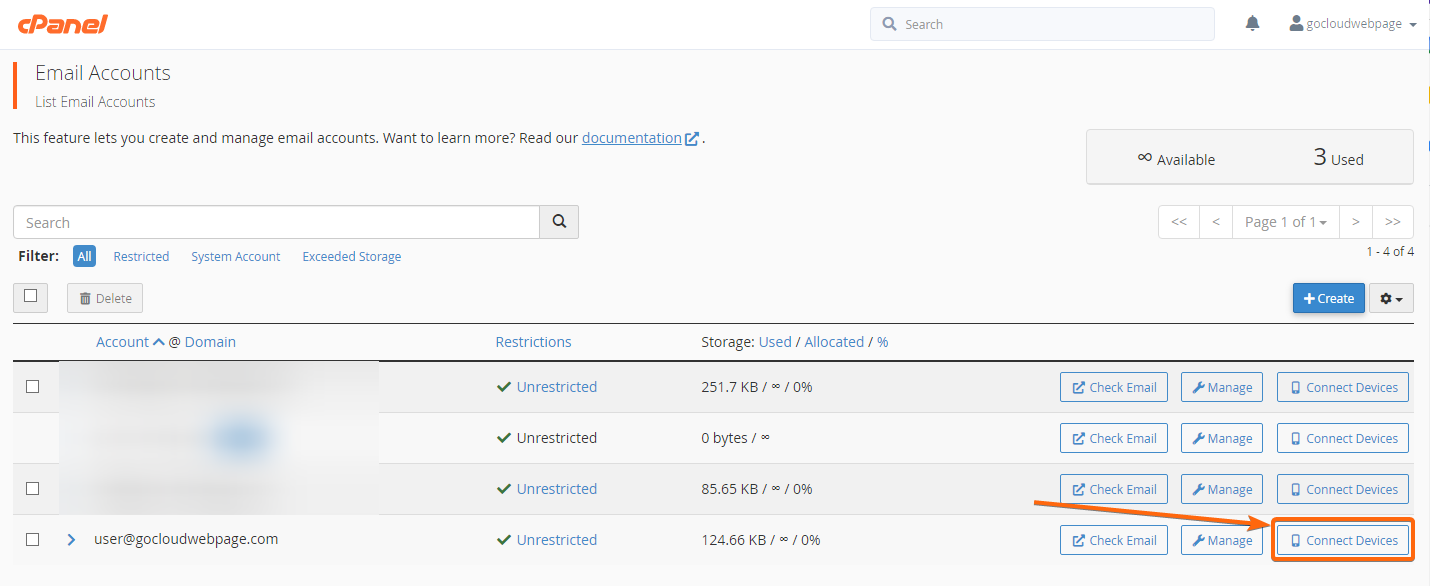
Task: Filter by Restricted accounts
Action: pyautogui.click(x=141, y=257)
